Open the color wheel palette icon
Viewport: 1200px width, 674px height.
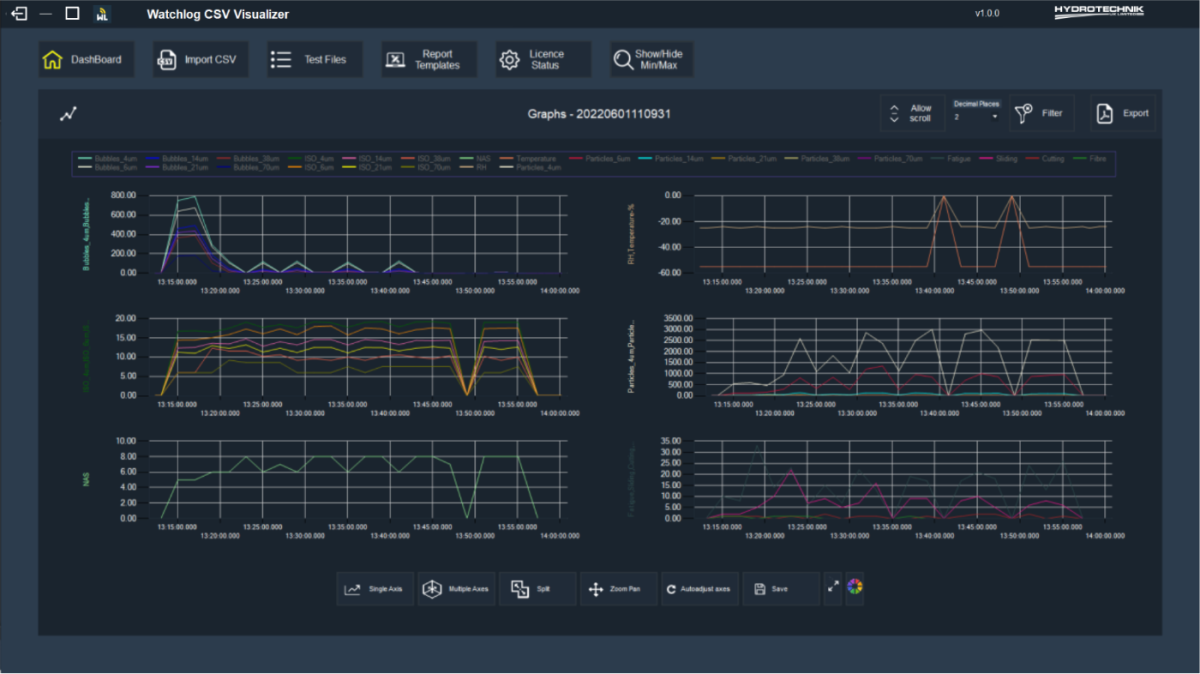pyautogui.click(x=854, y=588)
